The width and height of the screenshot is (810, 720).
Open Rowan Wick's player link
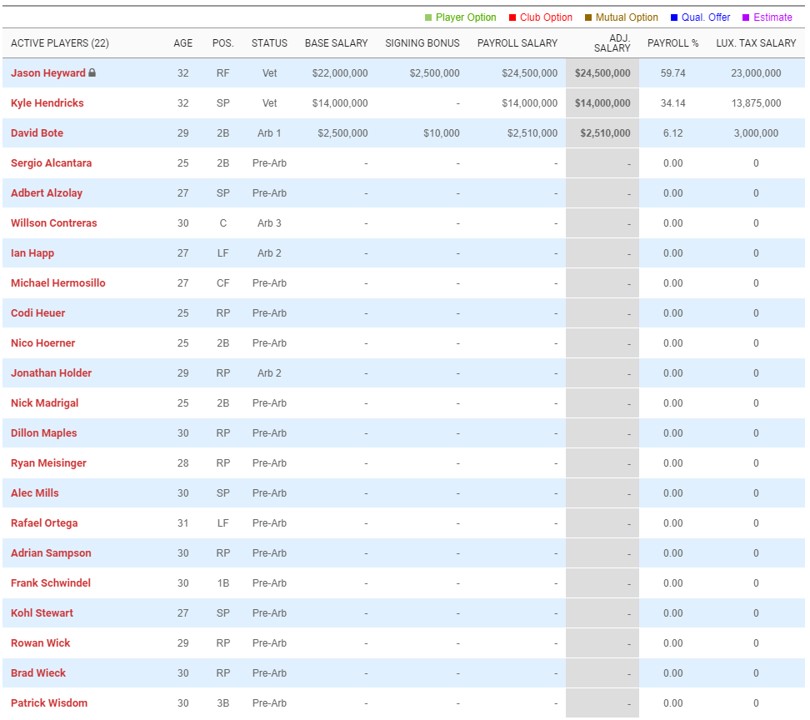(40, 643)
